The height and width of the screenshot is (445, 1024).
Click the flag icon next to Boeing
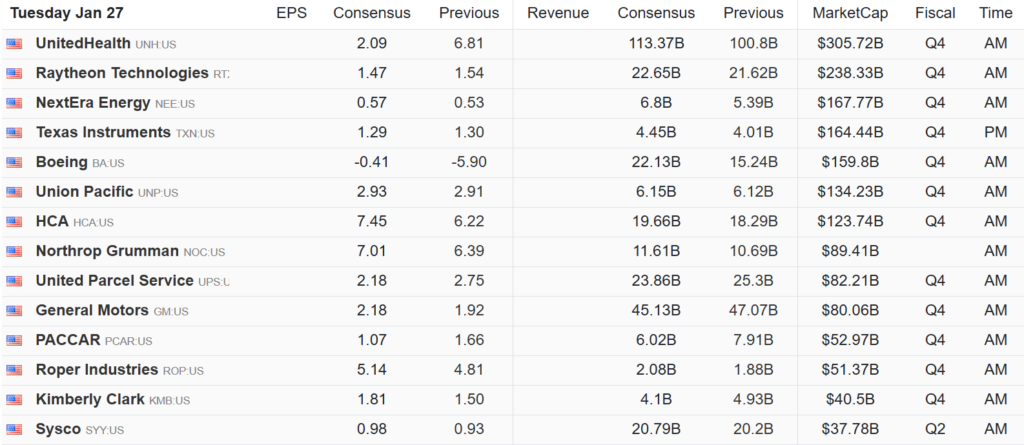point(14,162)
